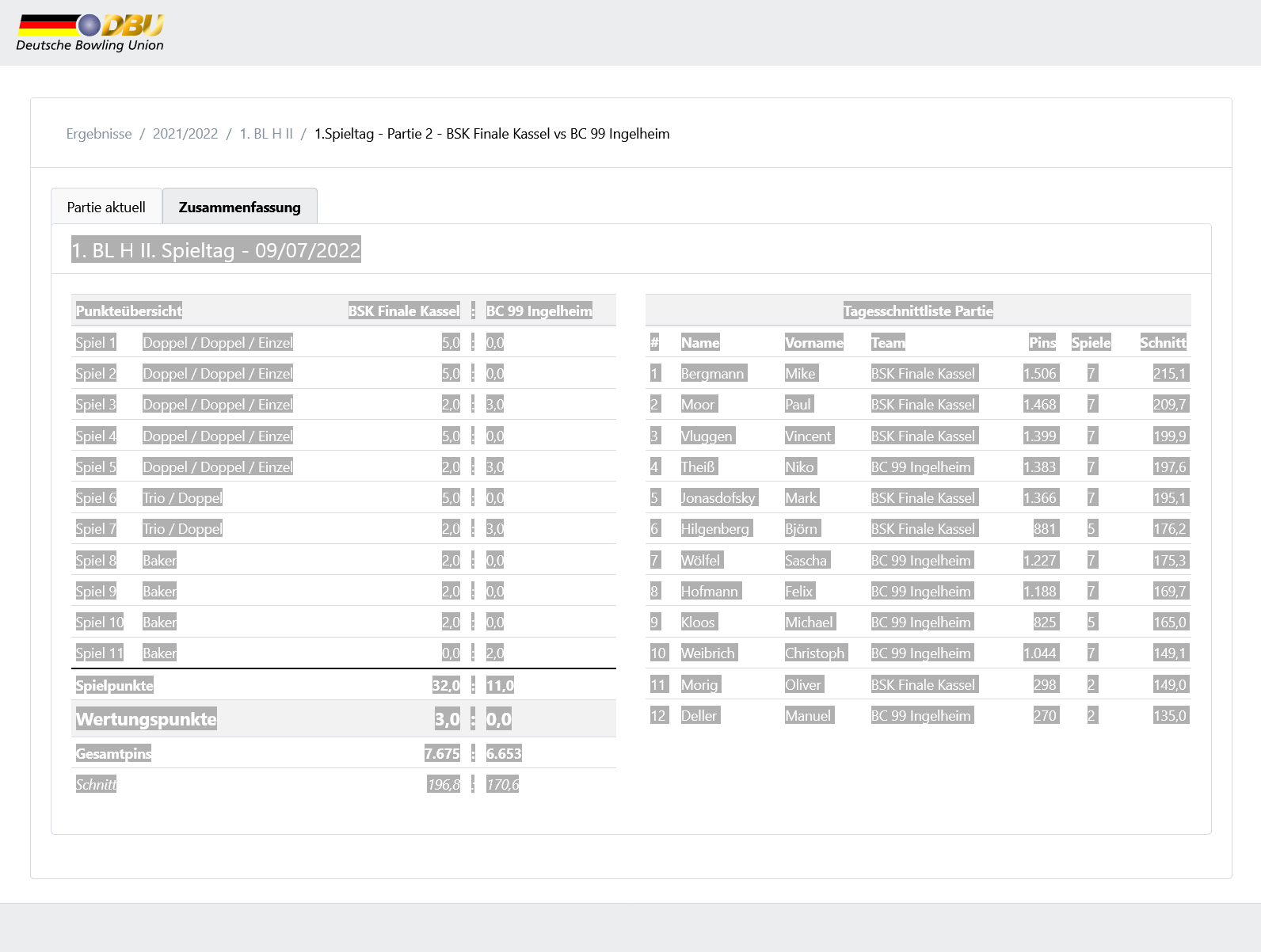
Task: Click the Spiele column header
Action: click(1091, 342)
